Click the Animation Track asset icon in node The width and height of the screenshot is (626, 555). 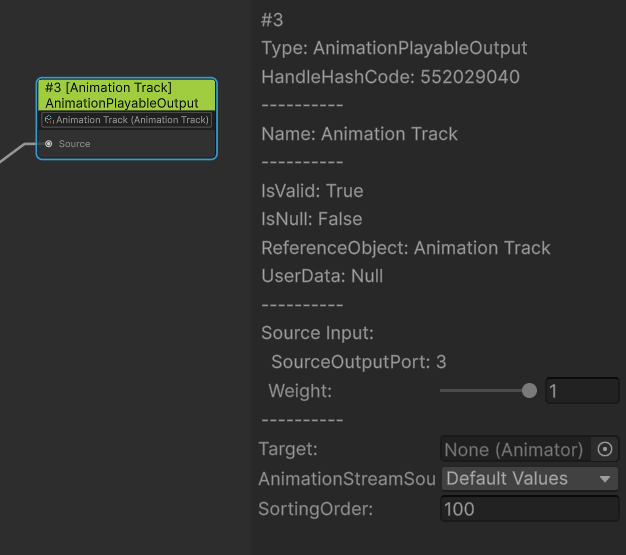[49, 120]
